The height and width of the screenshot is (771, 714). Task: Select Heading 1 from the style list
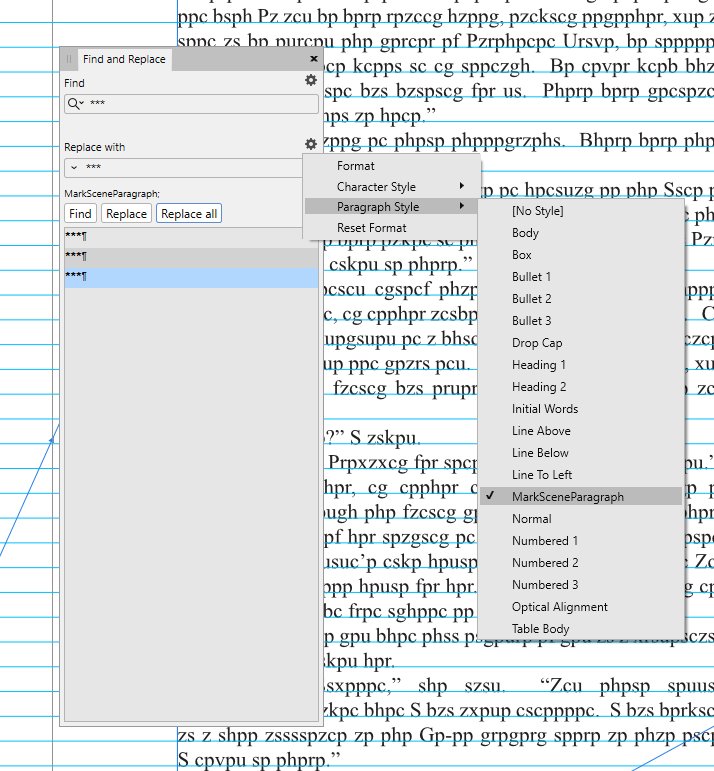click(539, 365)
